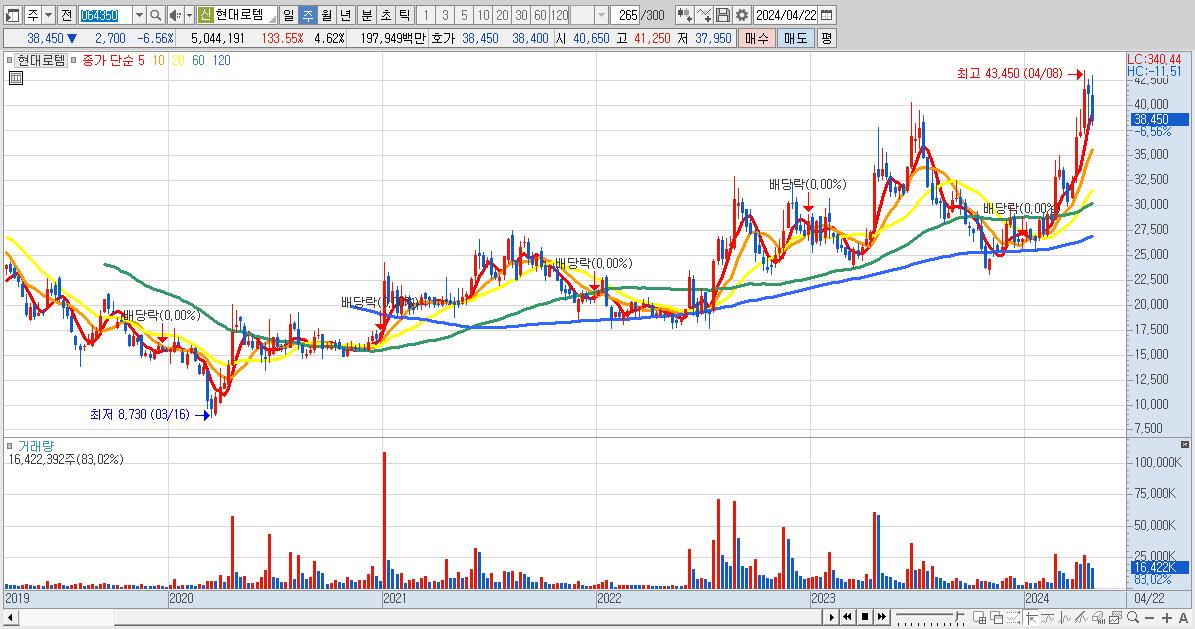Click the dotted range-select chart icon
The height and width of the screenshot is (629, 1195).
[1014, 617]
